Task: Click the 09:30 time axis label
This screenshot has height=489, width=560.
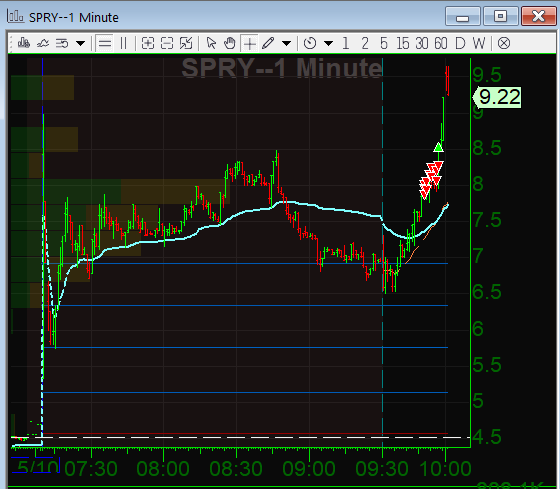Action: click(x=382, y=469)
